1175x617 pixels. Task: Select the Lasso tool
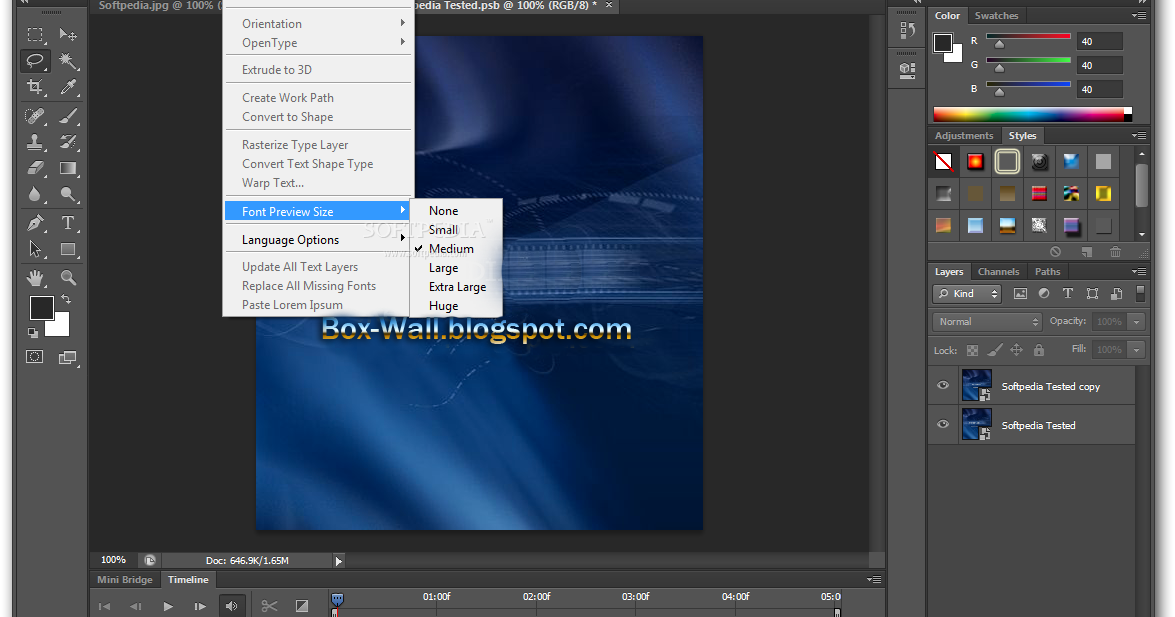[34, 61]
